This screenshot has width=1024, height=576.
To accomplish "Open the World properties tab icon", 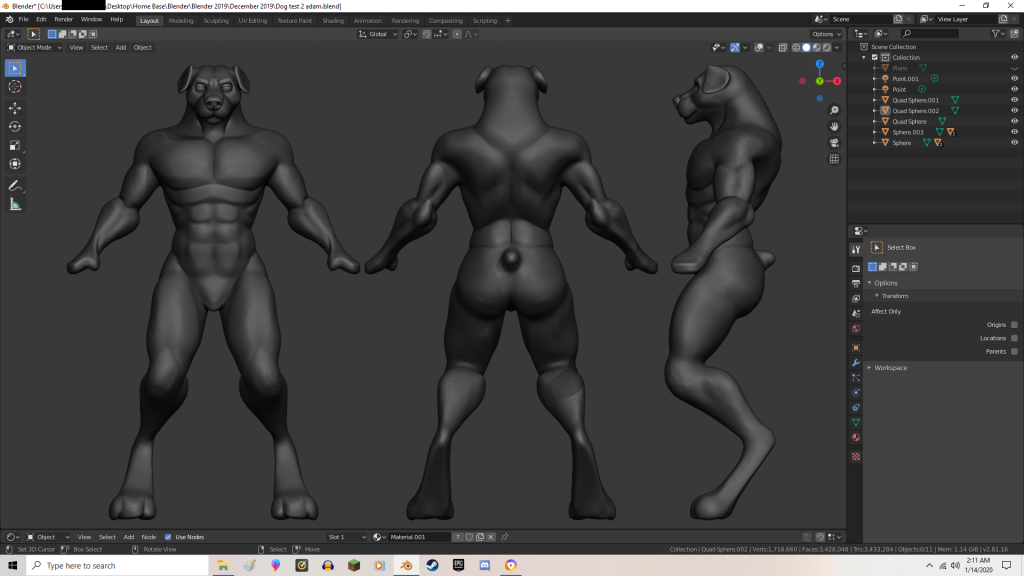I will (856, 328).
